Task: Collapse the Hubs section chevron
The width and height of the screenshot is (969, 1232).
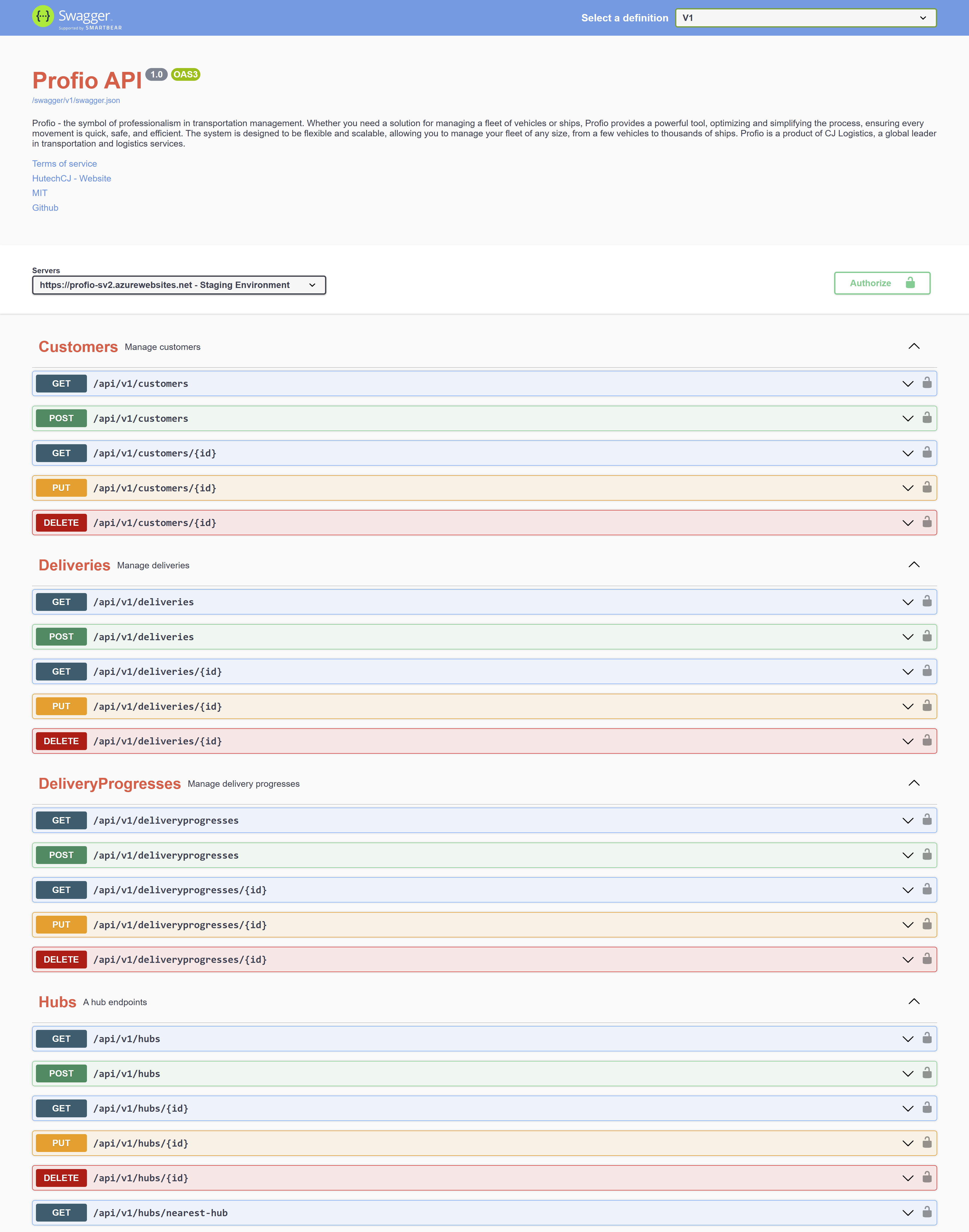Action: pos(913,1002)
